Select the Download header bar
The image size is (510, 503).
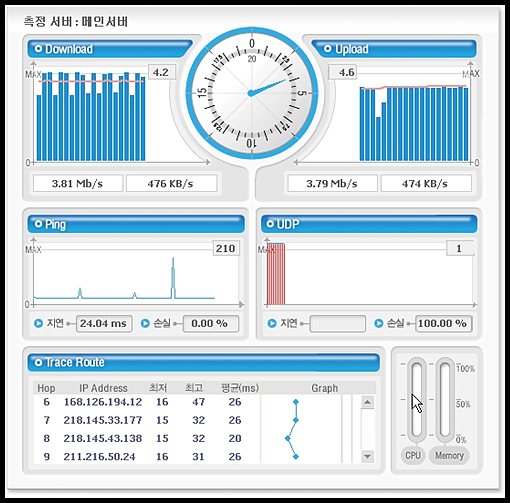click(110, 49)
